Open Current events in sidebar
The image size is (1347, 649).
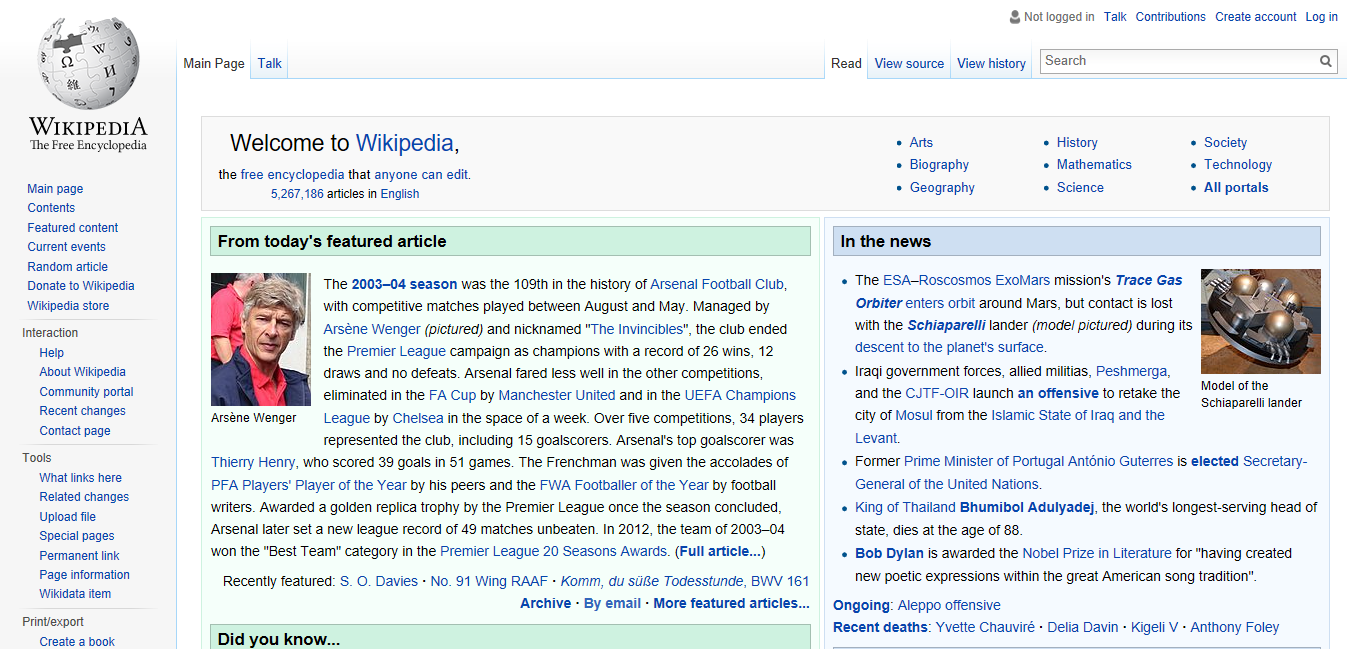[66, 247]
